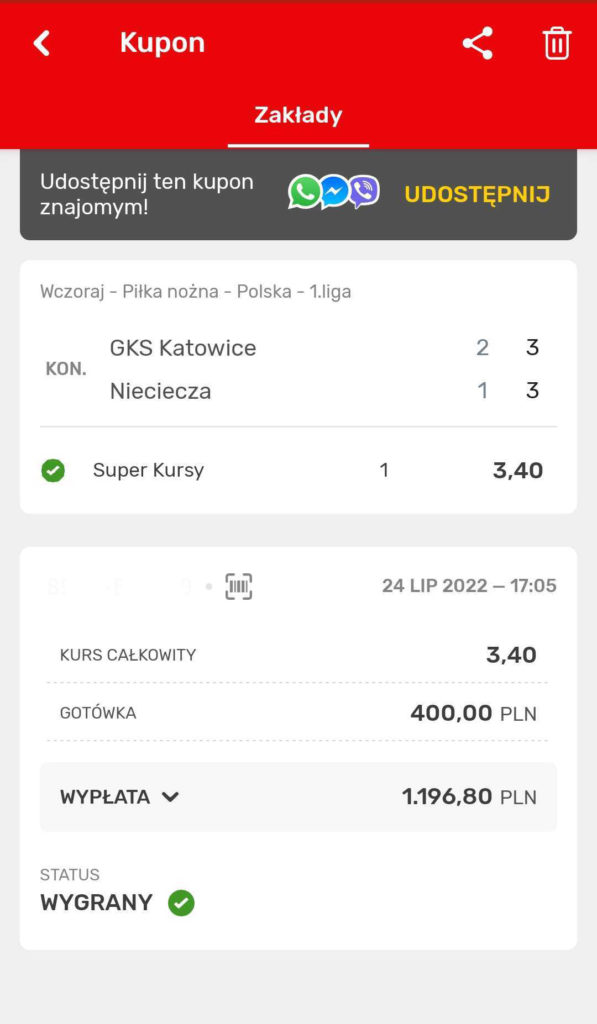Open the share icon in header

tap(477, 44)
